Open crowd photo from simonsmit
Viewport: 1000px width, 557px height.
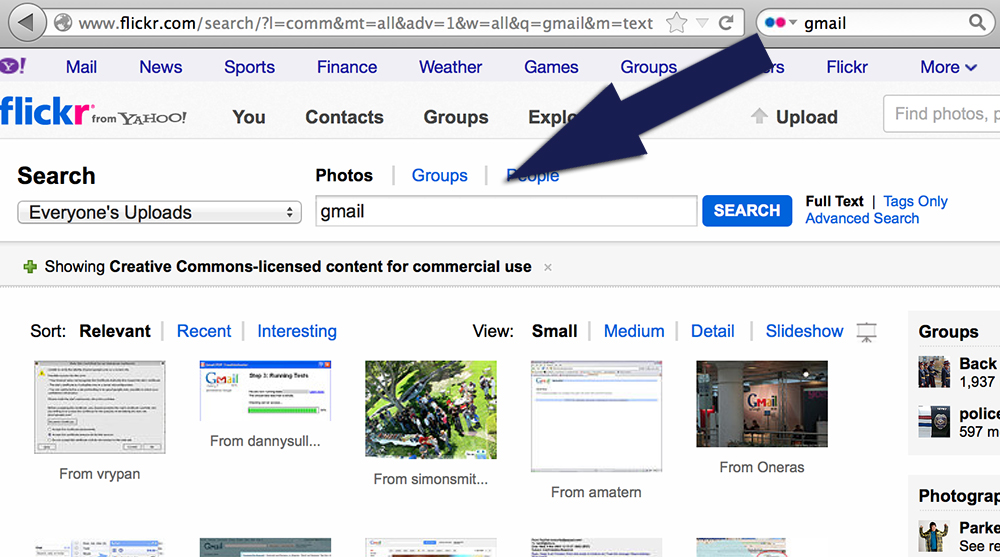click(x=431, y=410)
